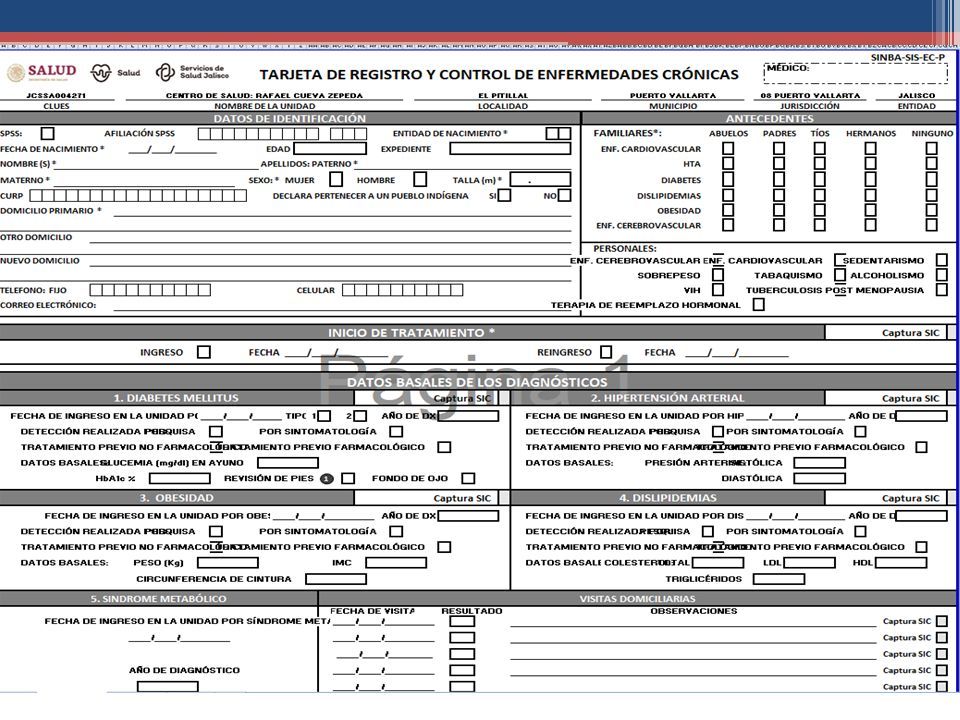Click the VISITAS DOMICILIARIAS header
This screenshot has height=720, width=960.
pyautogui.click(x=637, y=598)
